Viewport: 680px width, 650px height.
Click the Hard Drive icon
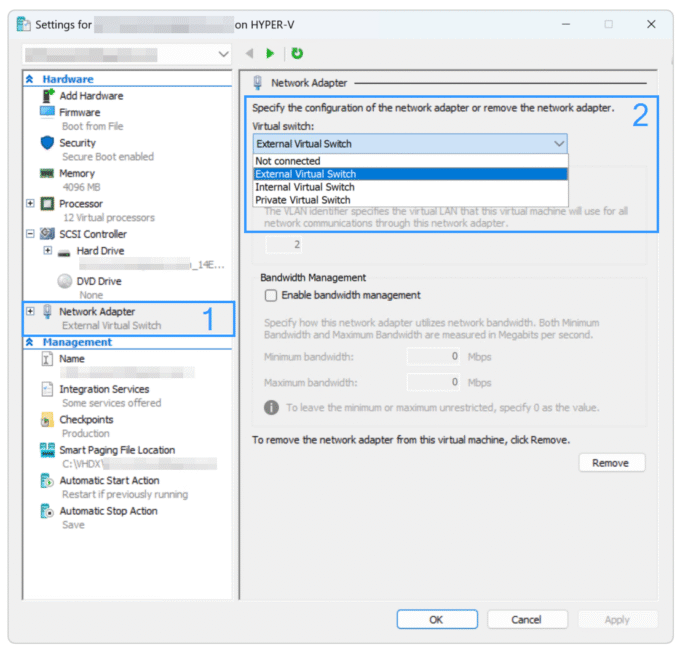(64, 252)
